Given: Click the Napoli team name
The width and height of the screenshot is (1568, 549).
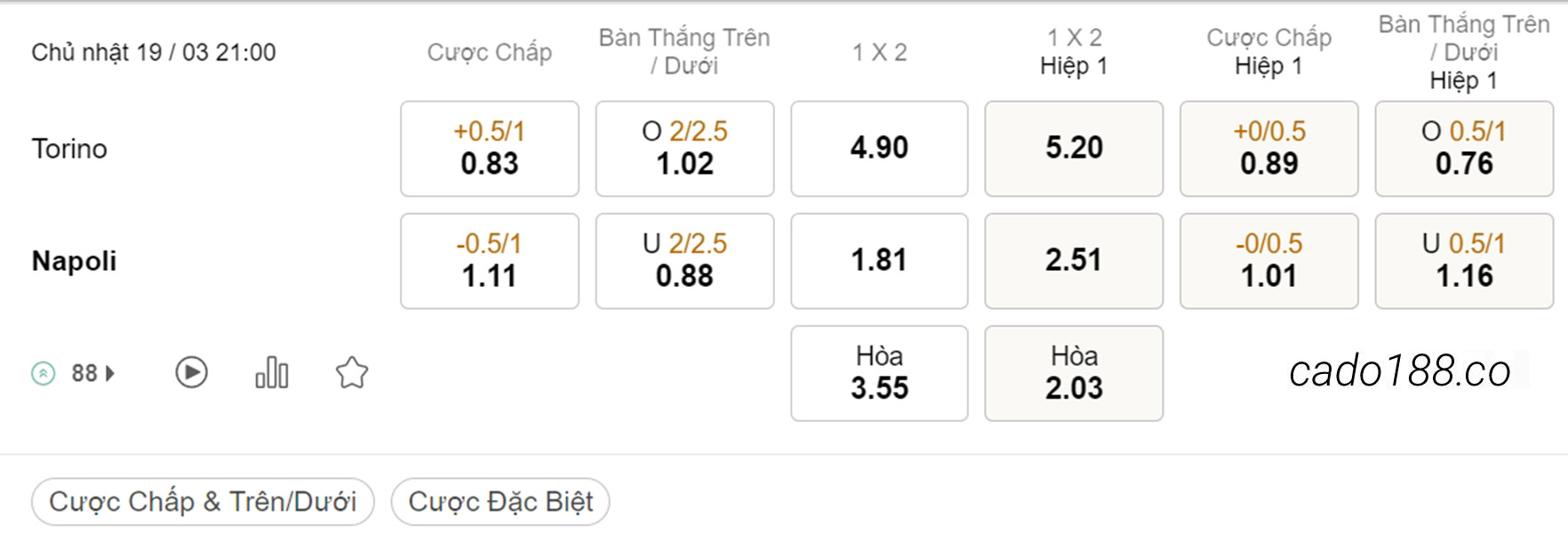Looking at the screenshot, I should pos(75,261).
